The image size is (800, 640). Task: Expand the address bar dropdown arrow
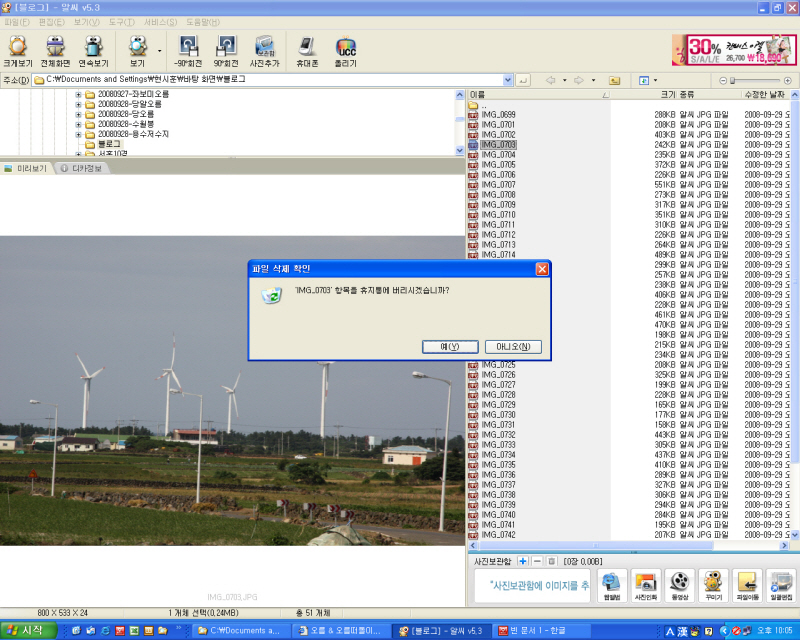(508, 80)
